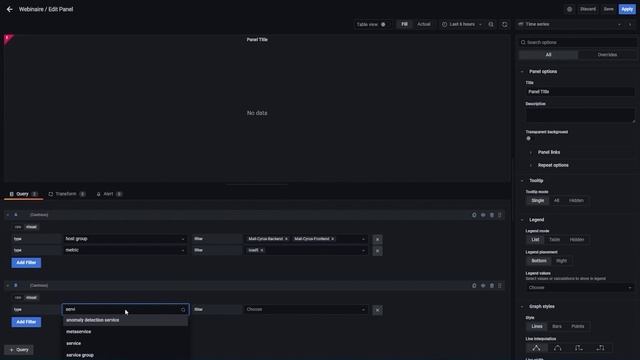Viewport: 640px width, 360px height.
Task: Delete query A with the trash icon
Action: 492,215
